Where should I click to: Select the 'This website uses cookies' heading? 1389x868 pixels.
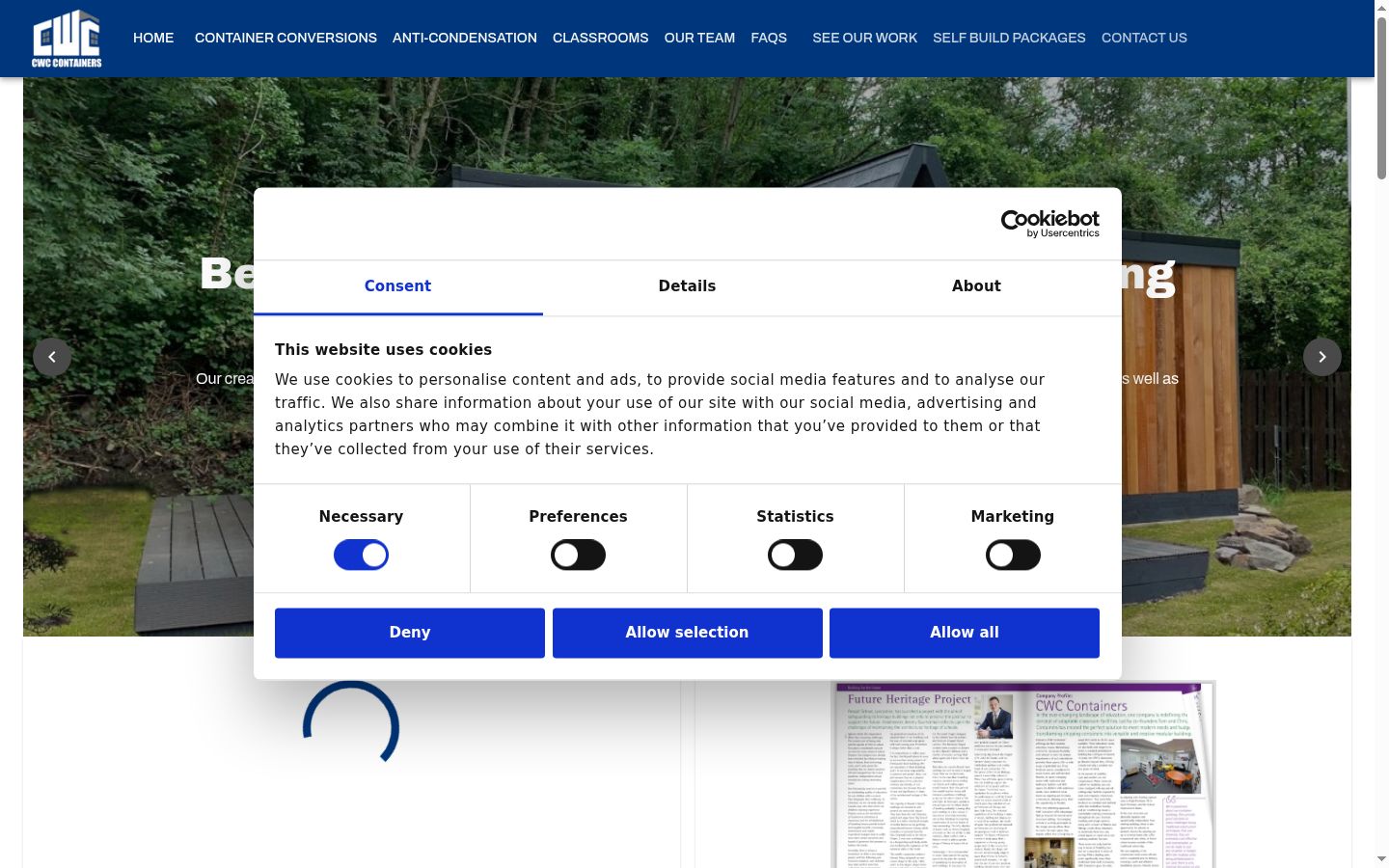[x=383, y=350]
